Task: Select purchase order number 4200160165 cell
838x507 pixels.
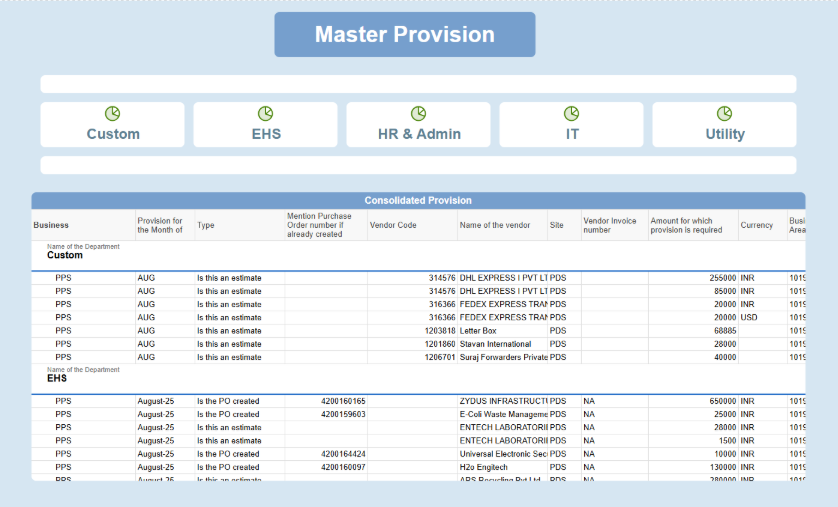Action: [x=343, y=401]
